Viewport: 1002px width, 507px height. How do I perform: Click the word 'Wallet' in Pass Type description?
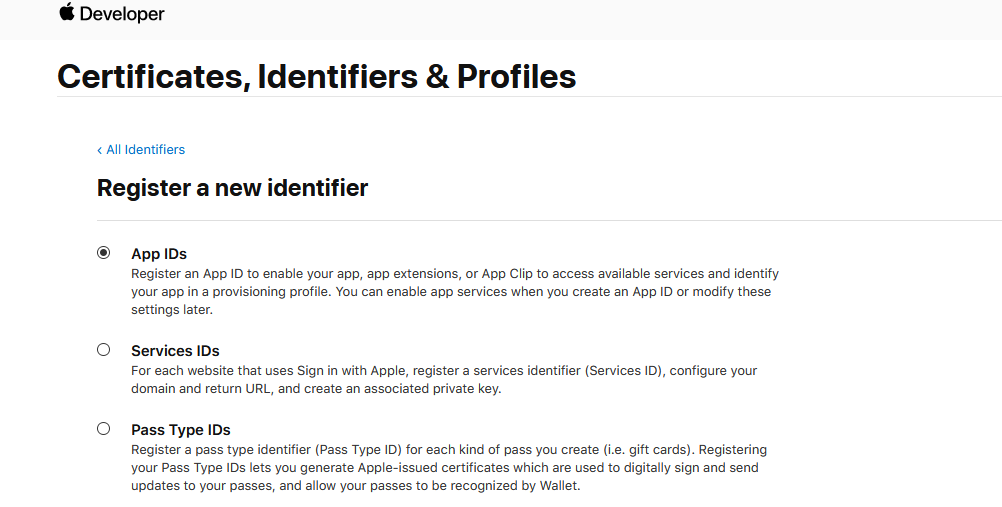558,487
